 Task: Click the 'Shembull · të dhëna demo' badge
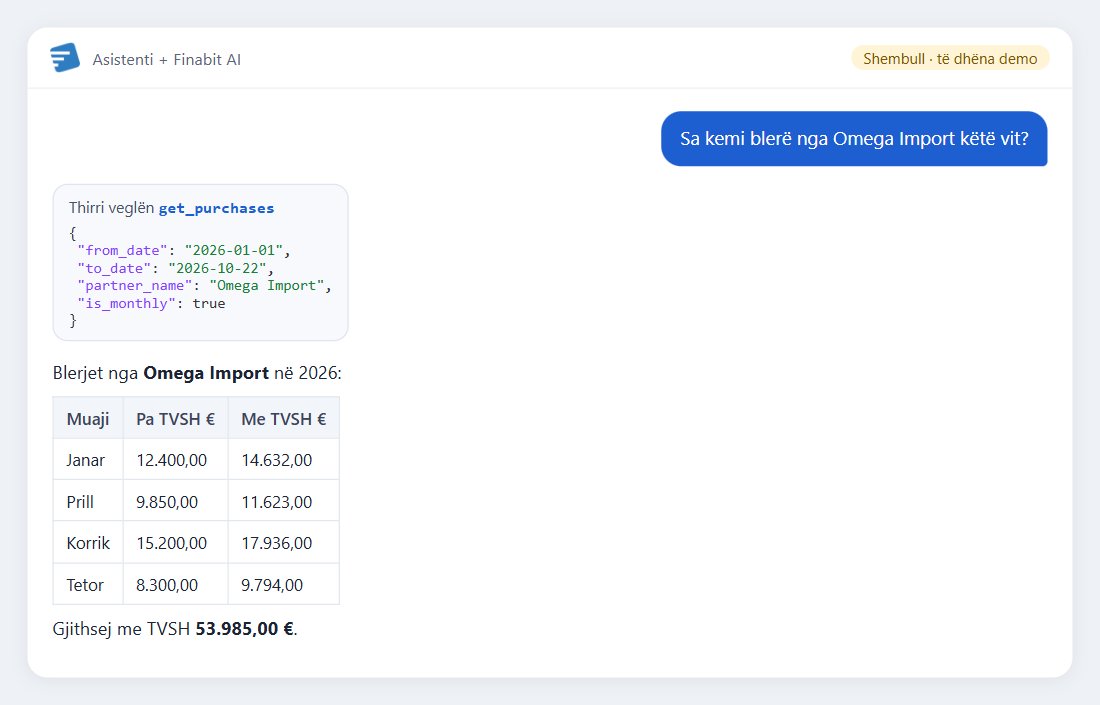pos(950,59)
